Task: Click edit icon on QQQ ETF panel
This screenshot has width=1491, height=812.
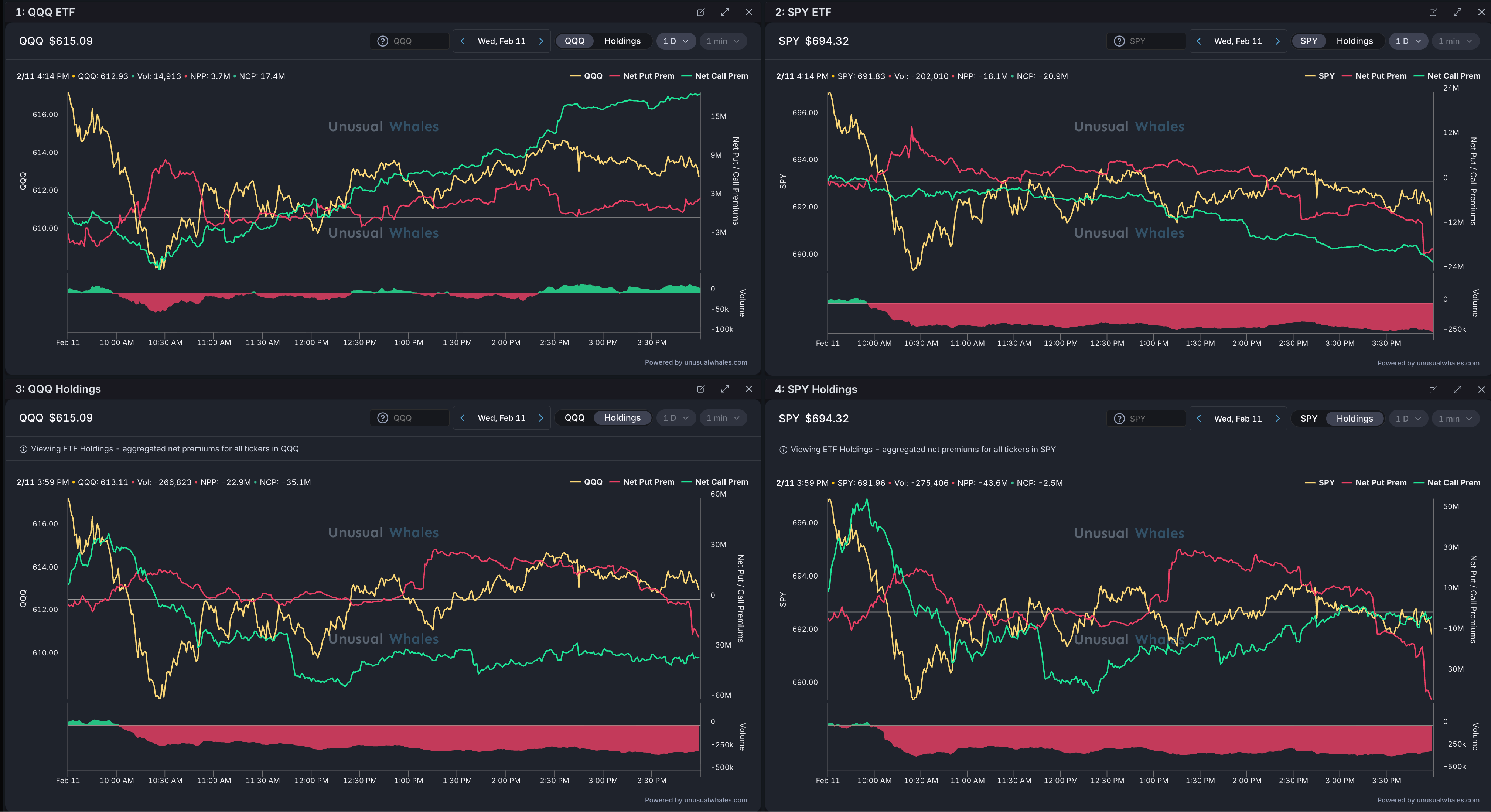Action: pyautogui.click(x=700, y=12)
